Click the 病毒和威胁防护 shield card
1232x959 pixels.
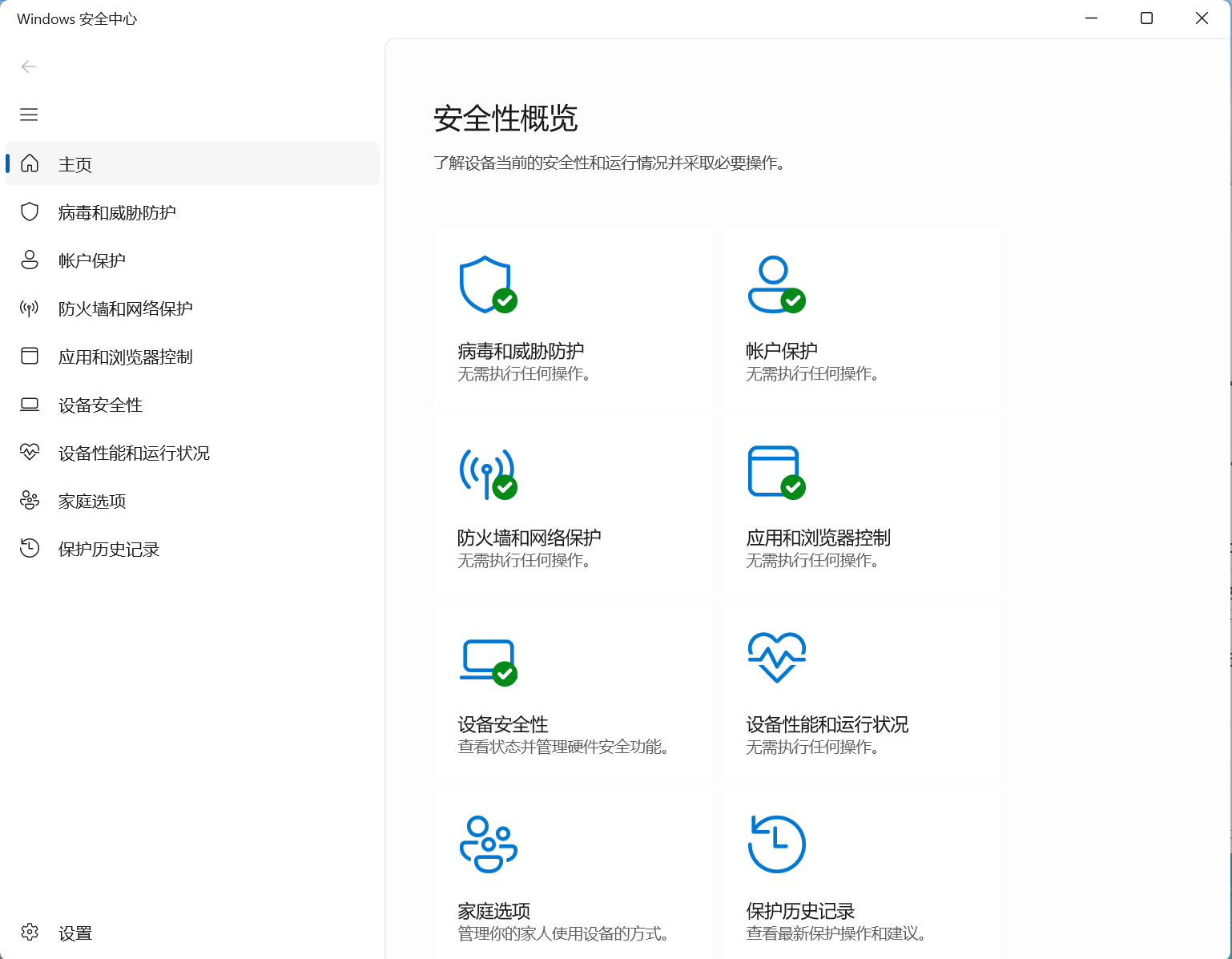point(572,319)
